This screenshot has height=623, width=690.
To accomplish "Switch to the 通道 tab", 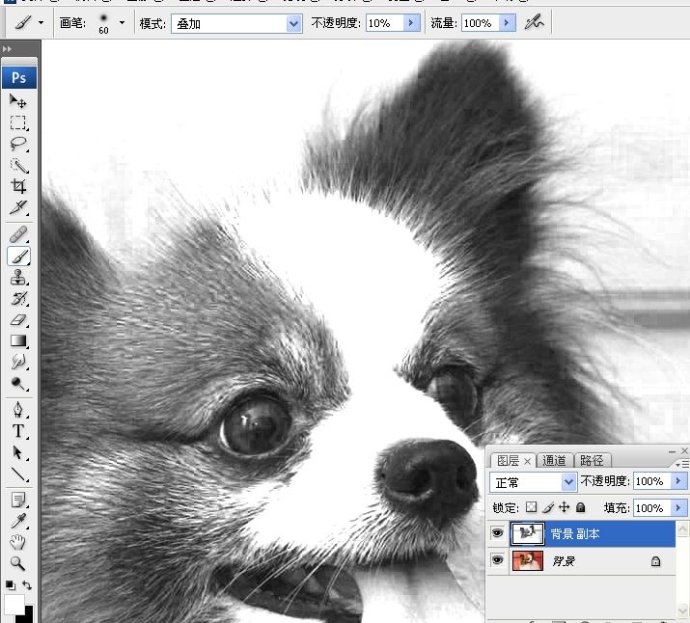I will pos(554,460).
